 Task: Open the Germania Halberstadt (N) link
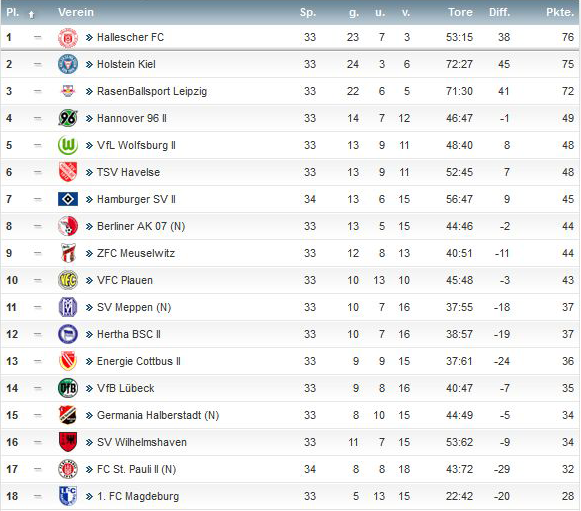pos(158,415)
